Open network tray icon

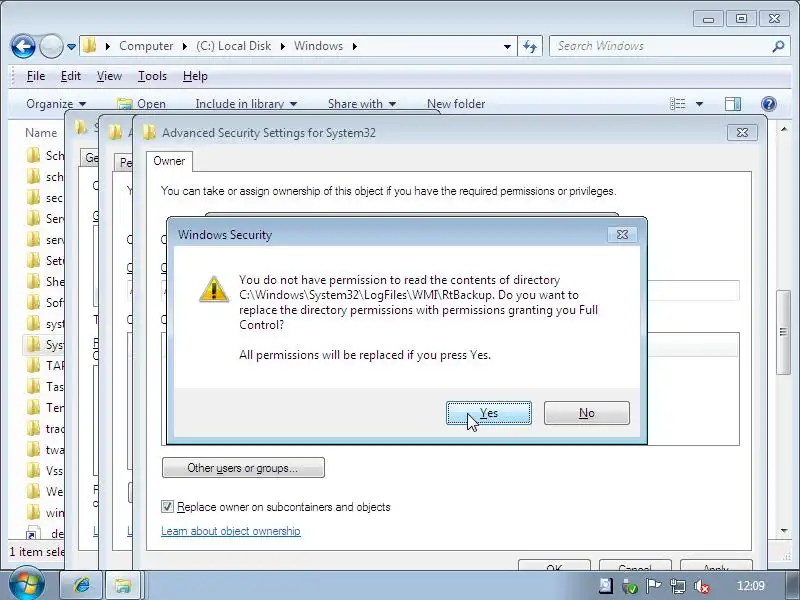(x=678, y=586)
